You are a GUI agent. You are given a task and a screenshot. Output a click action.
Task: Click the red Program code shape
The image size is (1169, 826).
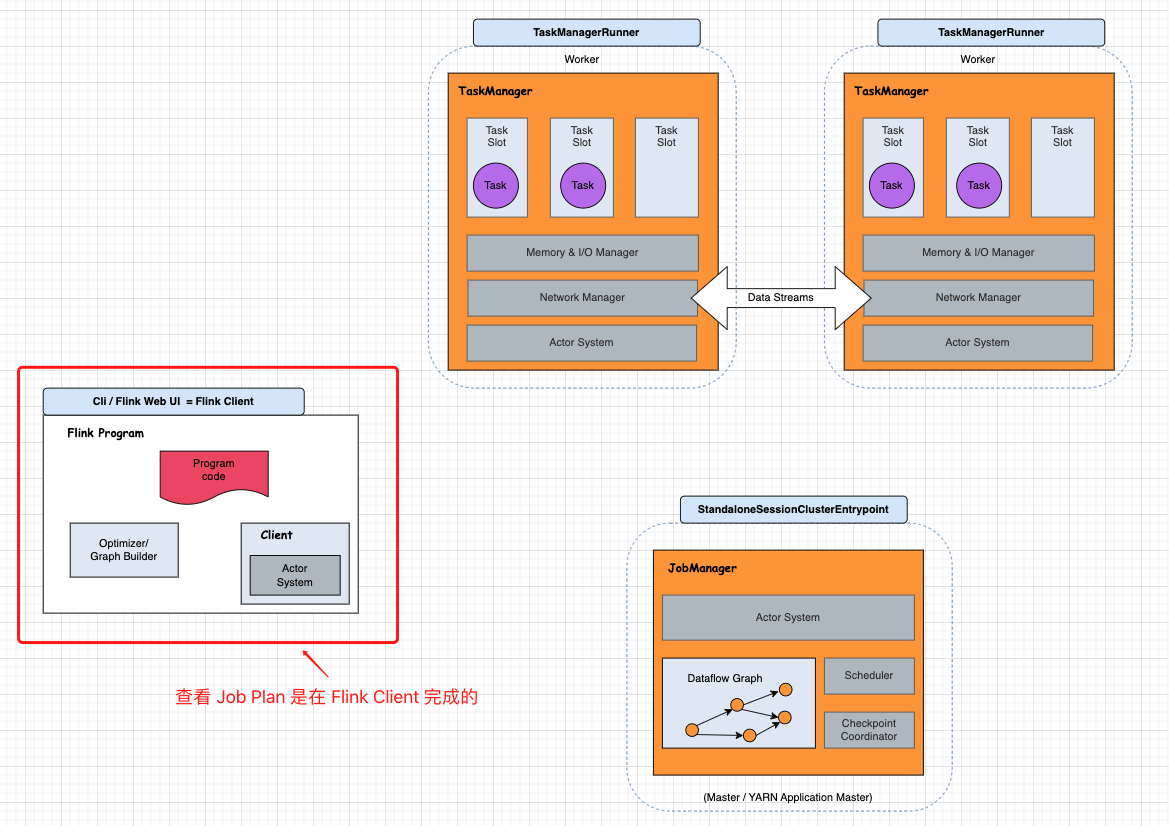tap(214, 475)
